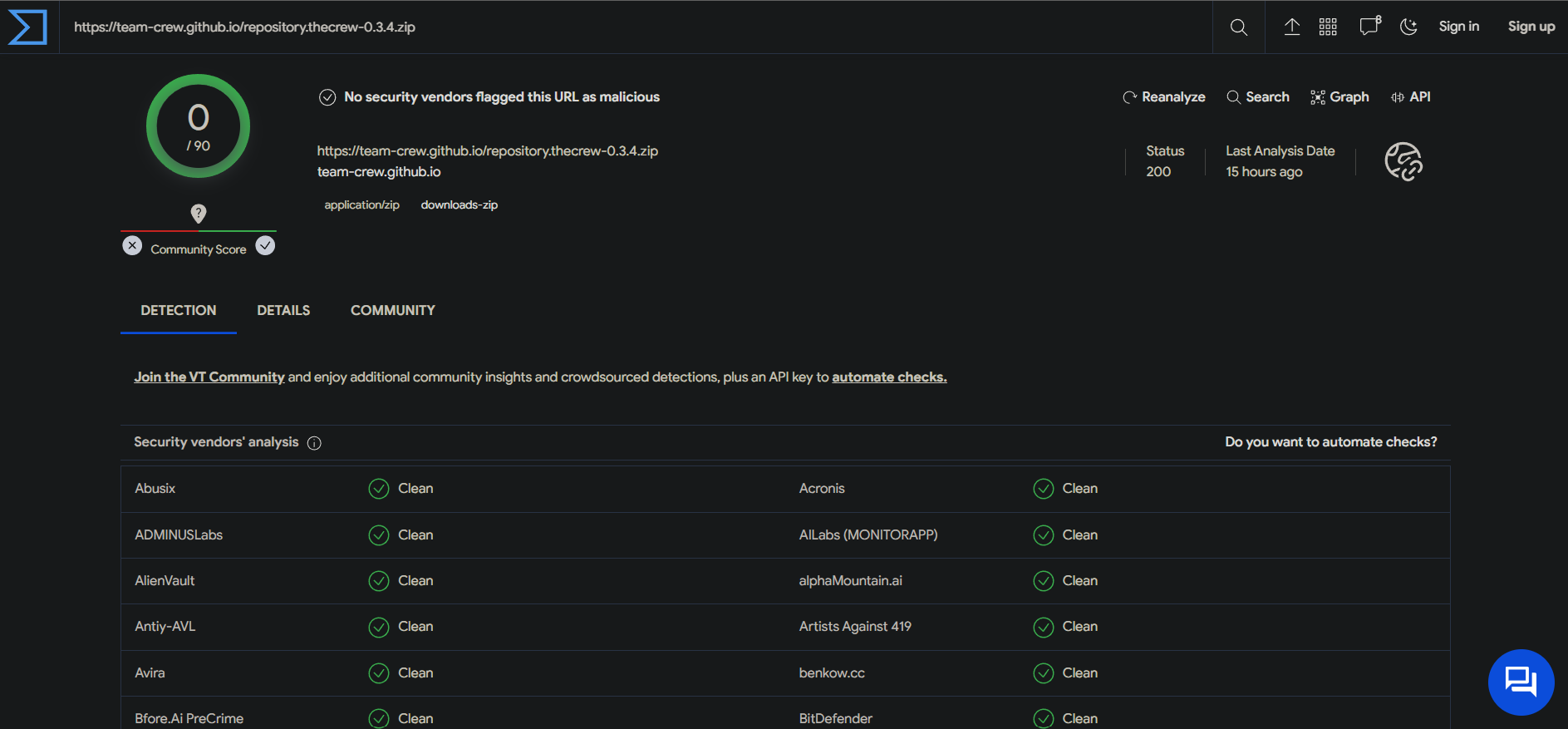This screenshot has height=729, width=1568.
Task: Open the chat support floating button
Action: coord(1521,682)
